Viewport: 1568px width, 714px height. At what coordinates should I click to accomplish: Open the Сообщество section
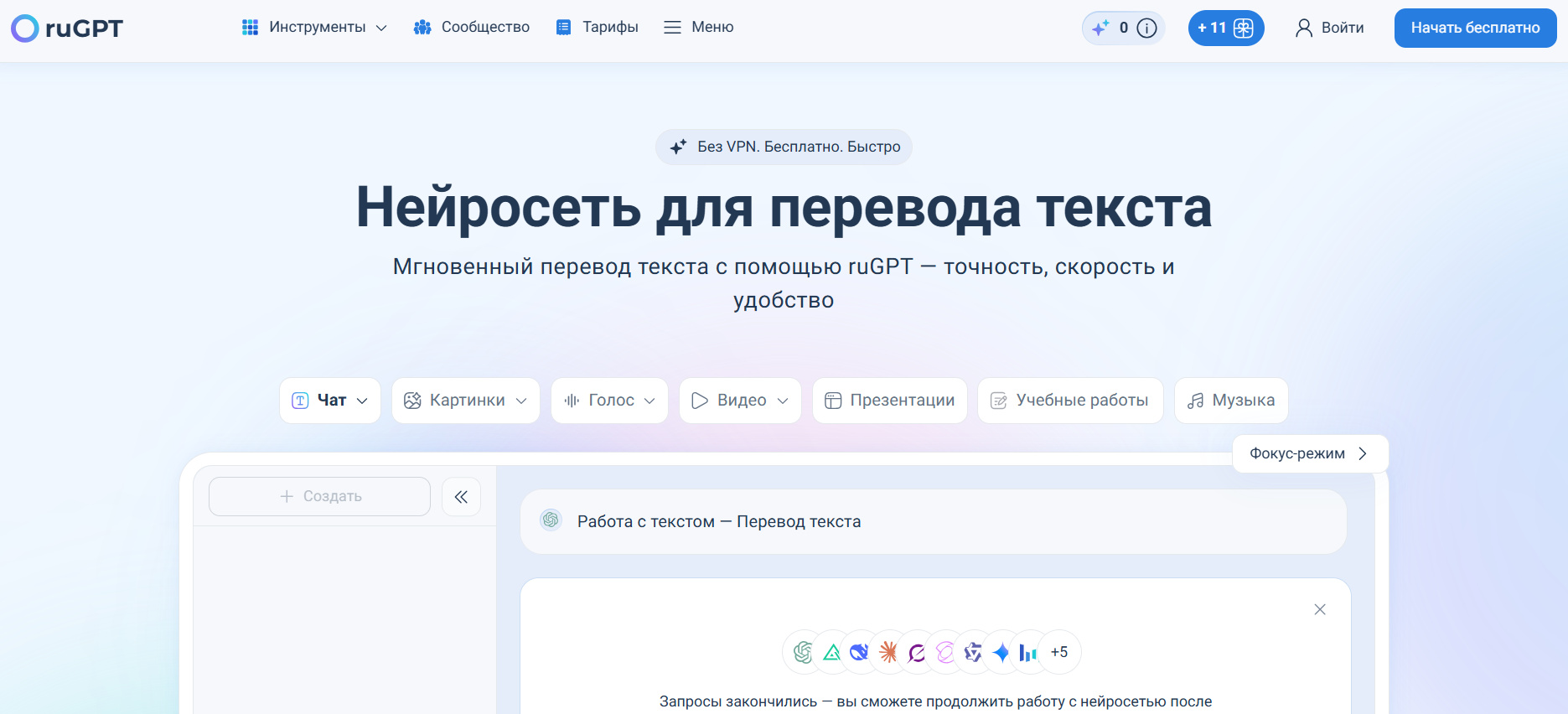click(x=472, y=28)
